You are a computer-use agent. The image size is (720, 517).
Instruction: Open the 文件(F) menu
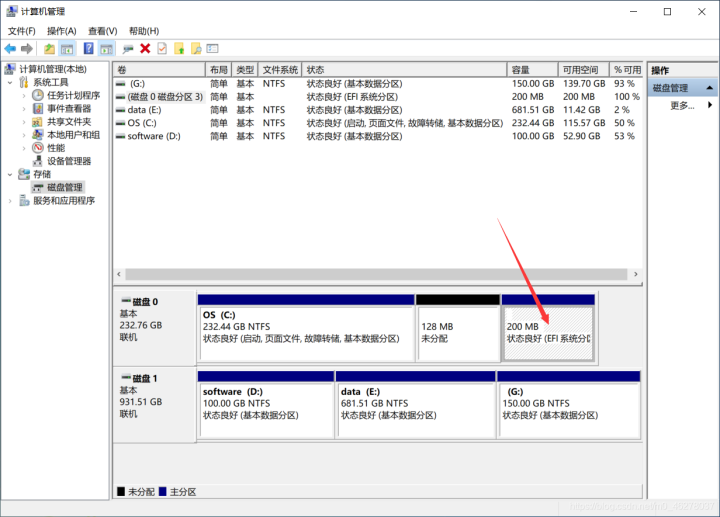tap(22, 31)
